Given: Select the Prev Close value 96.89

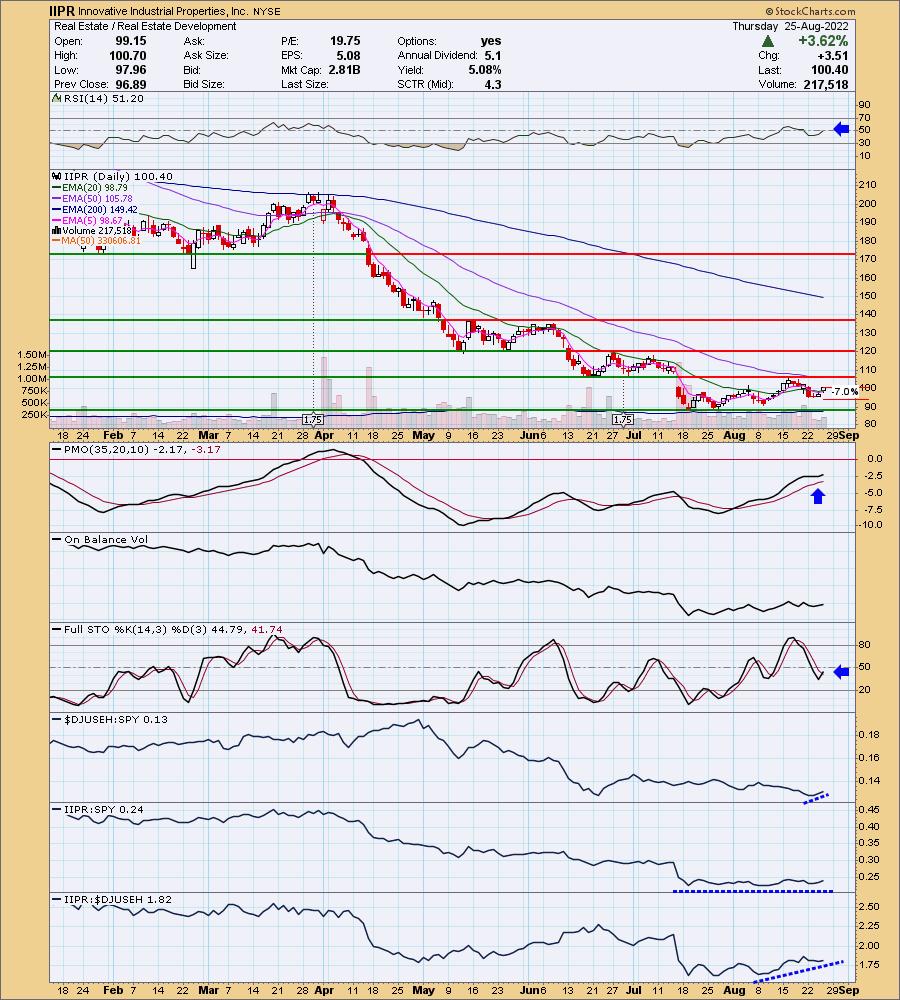Looking at the screenshot, I should (131, 84).
